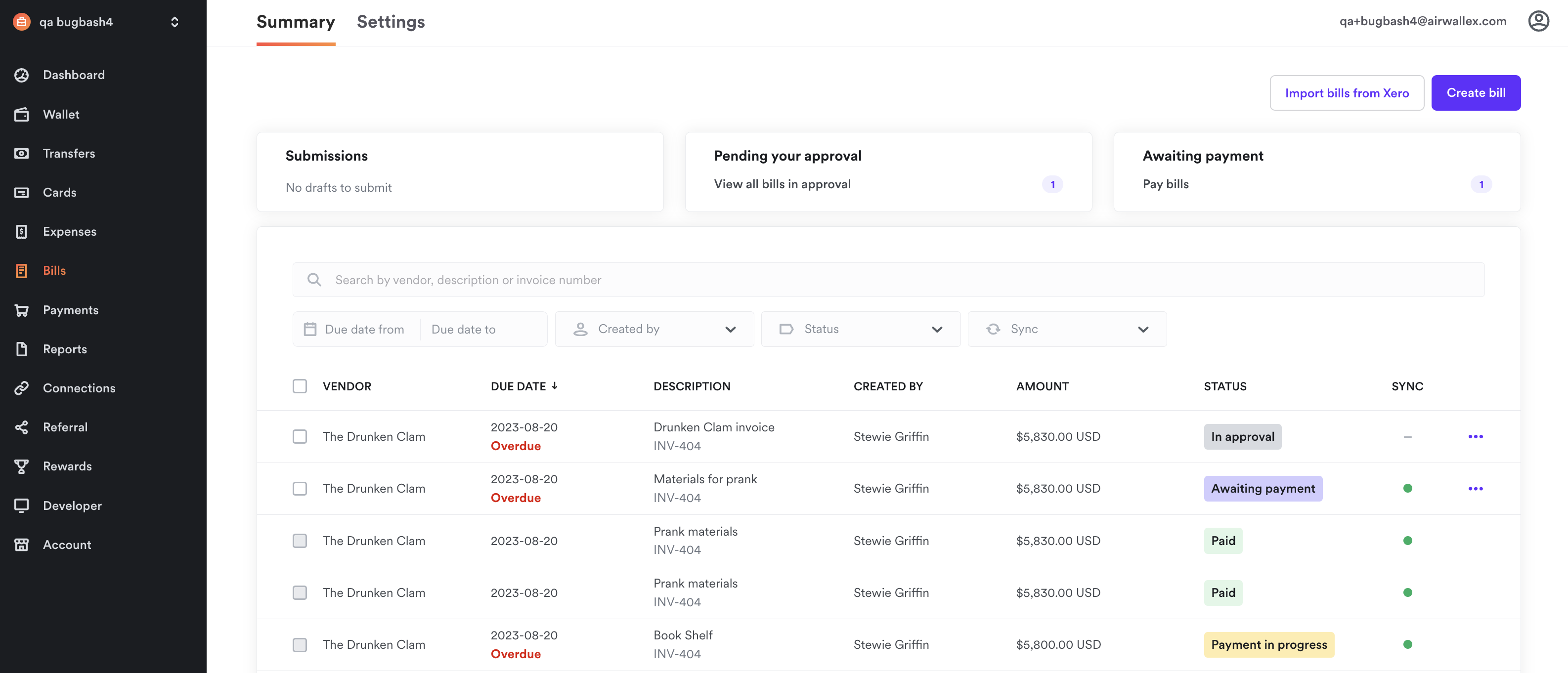This screenshot has height=673, width=1568.
Task: Tick the Book Shelf bill checkbox
Action: click(x=300, y=644)
